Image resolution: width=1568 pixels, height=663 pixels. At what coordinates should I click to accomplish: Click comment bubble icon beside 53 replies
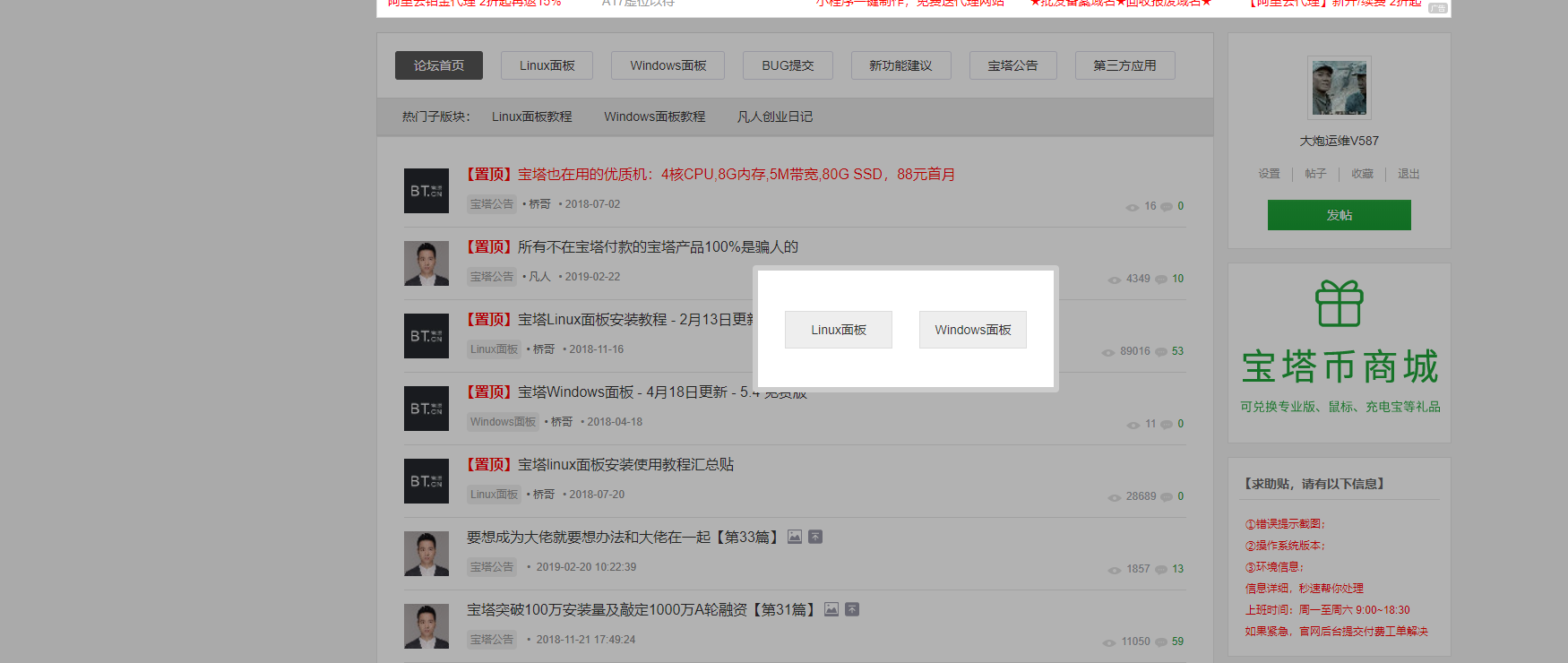[1161, 352]
